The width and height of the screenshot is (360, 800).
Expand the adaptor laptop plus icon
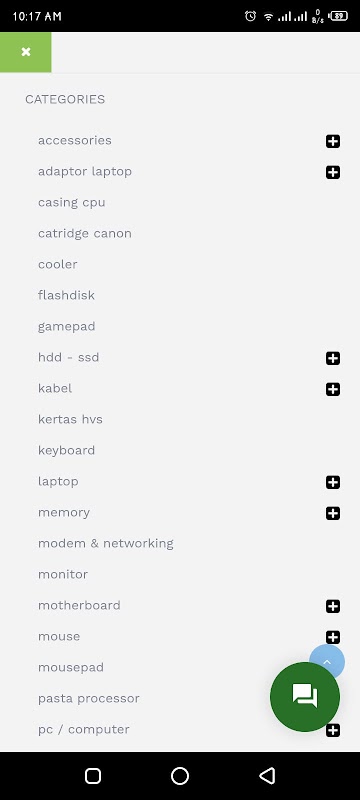coord(333,172)
